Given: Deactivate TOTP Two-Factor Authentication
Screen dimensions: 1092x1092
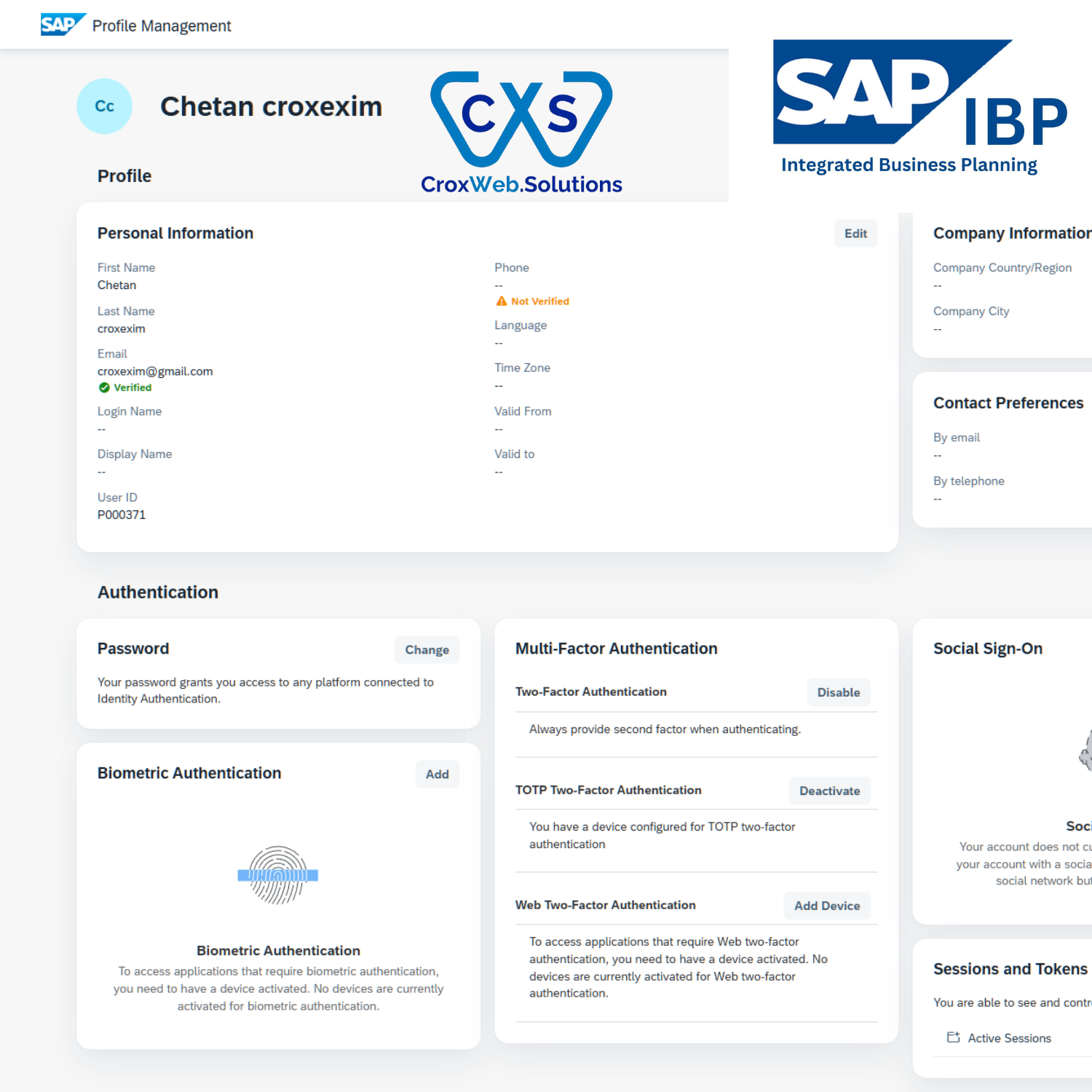Looking at the screenshot, I should 829,791.
